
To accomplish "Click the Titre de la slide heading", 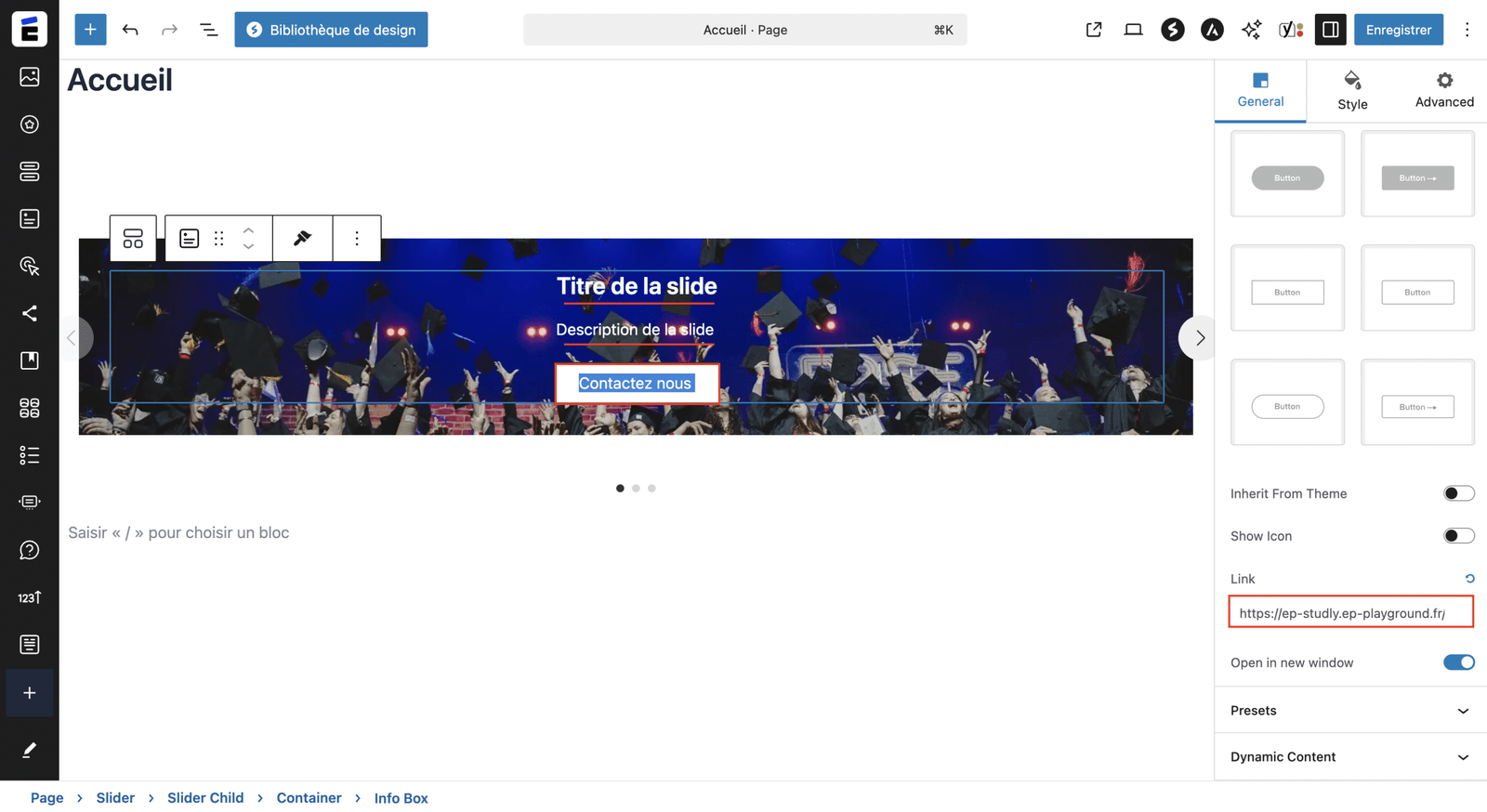I will [637, 286].
